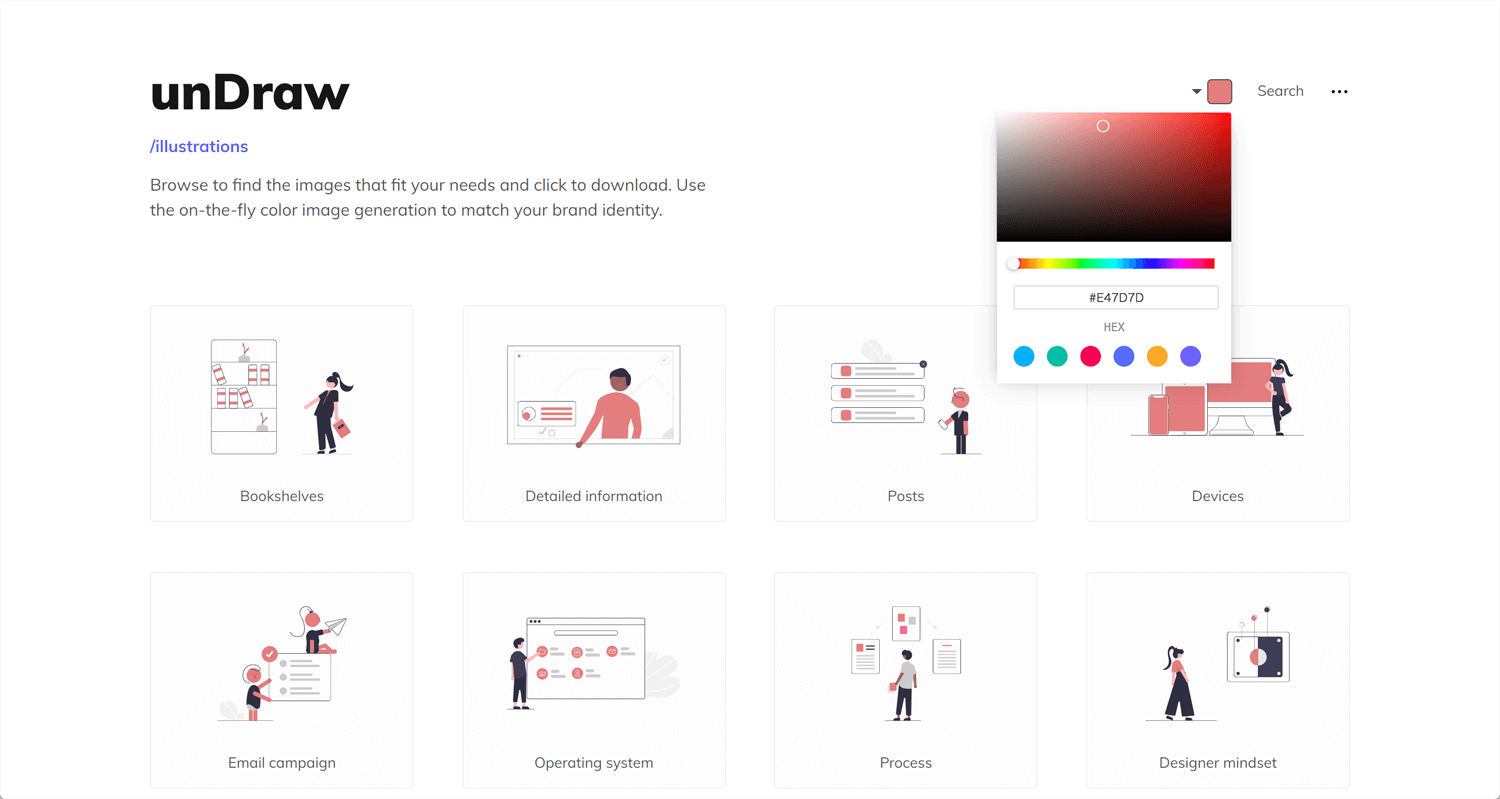
Task: Click the current salmon color swatch
Action: (1219, 92)
